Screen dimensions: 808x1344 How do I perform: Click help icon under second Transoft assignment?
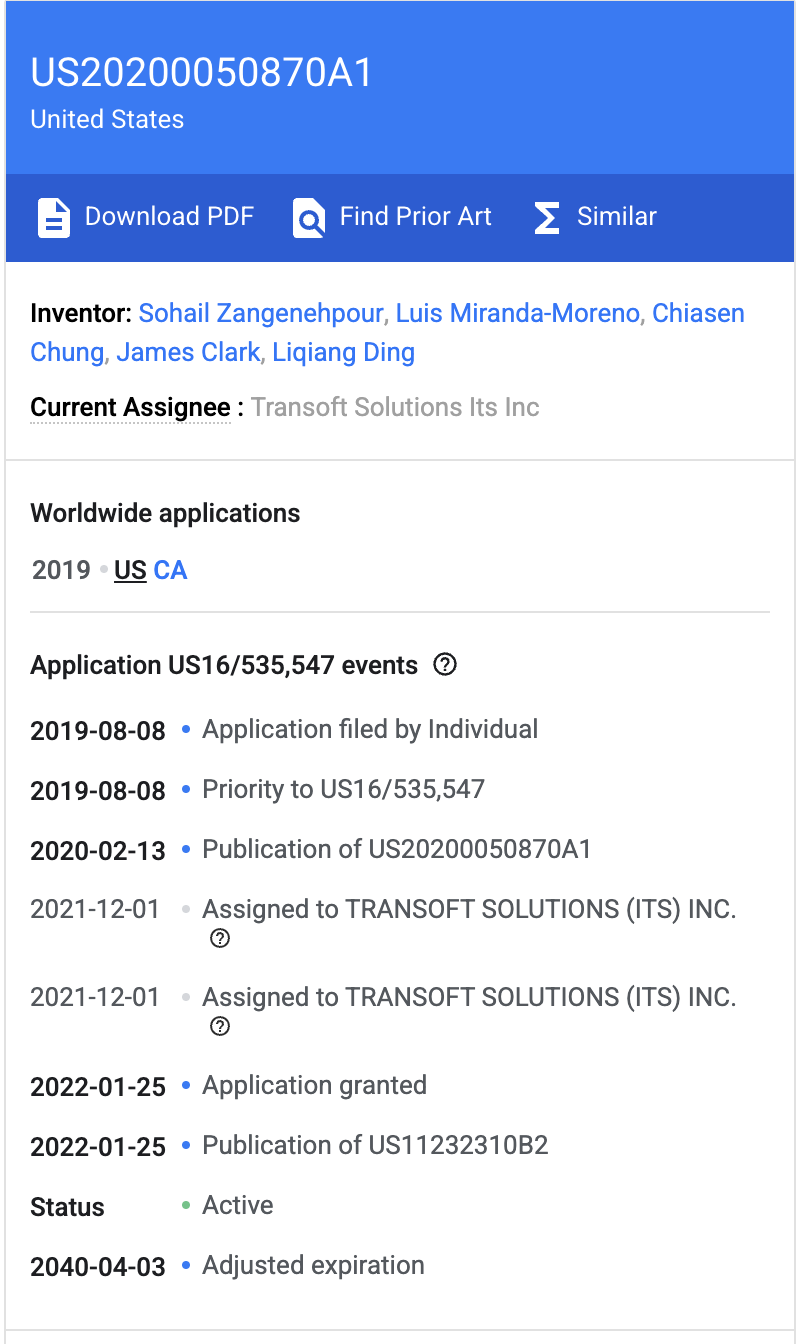point(220,1026)
